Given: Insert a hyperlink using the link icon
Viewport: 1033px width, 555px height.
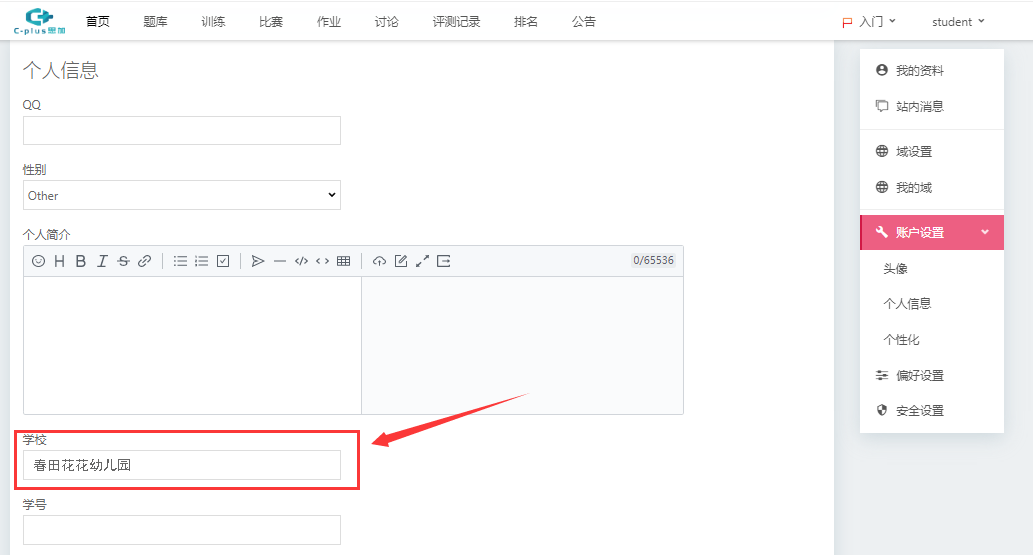Looking at the screenshot, I should point(144,261).
